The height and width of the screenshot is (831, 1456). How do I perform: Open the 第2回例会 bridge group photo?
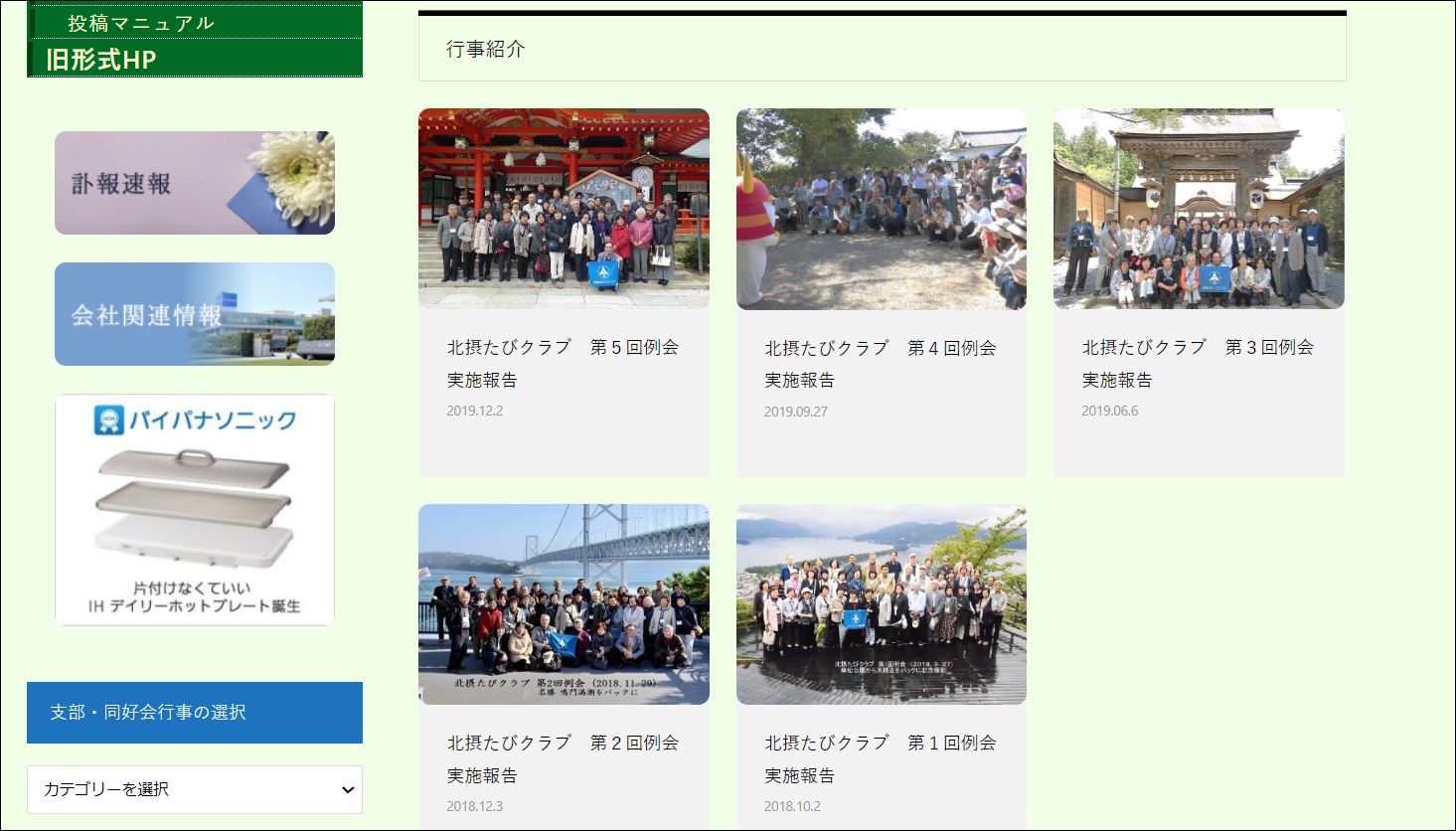(x=564, y=604)
